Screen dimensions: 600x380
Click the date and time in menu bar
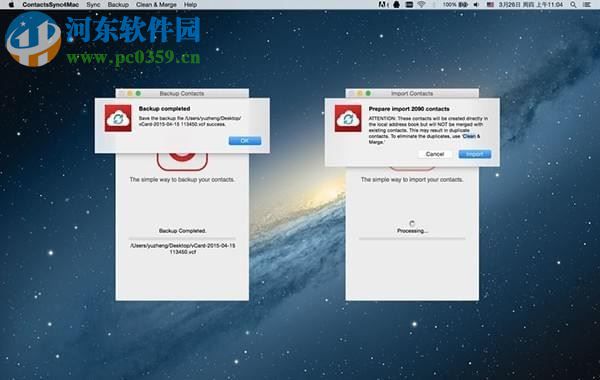531,5
